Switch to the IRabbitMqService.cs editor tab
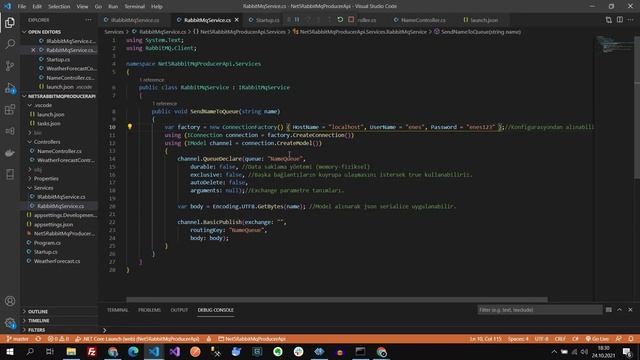The width and height of the screenshot is (640, 360). [x=135, y=20]
